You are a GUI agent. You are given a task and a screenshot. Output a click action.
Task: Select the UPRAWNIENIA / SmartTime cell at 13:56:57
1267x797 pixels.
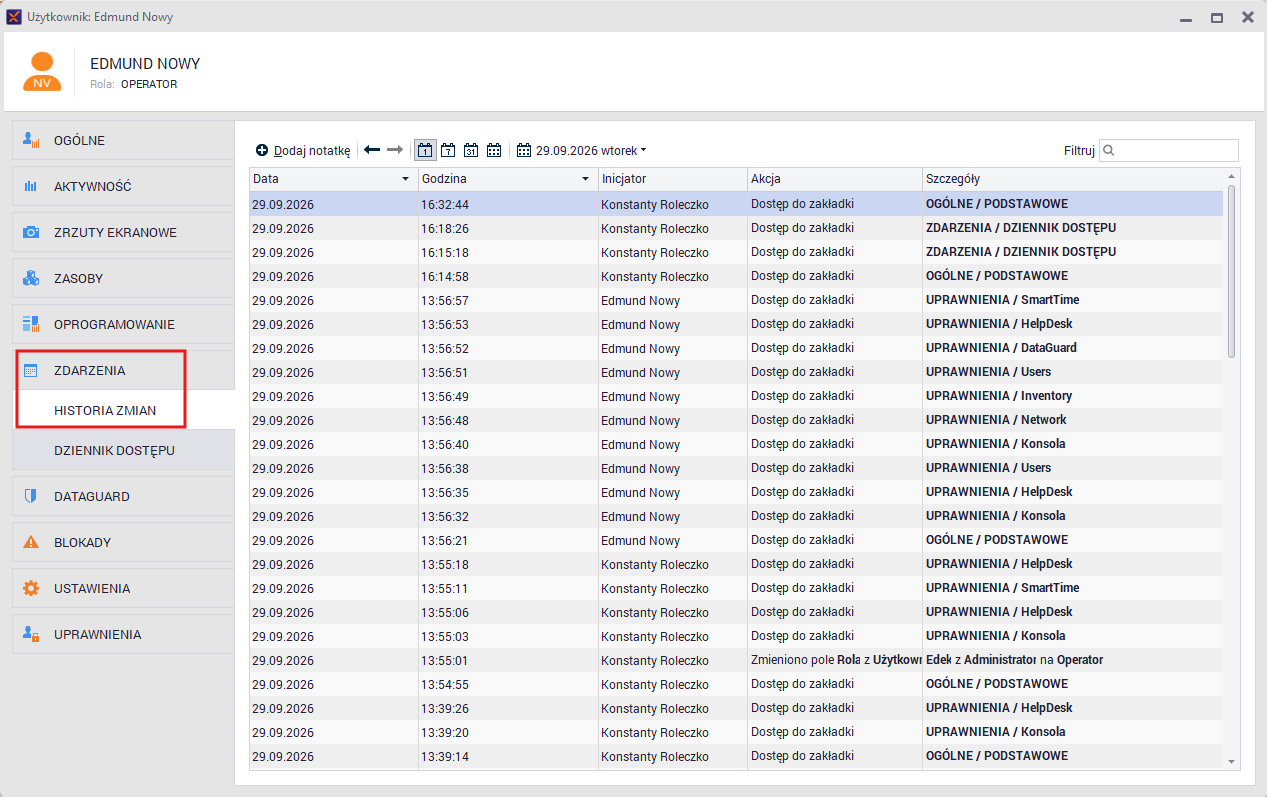1073,300
